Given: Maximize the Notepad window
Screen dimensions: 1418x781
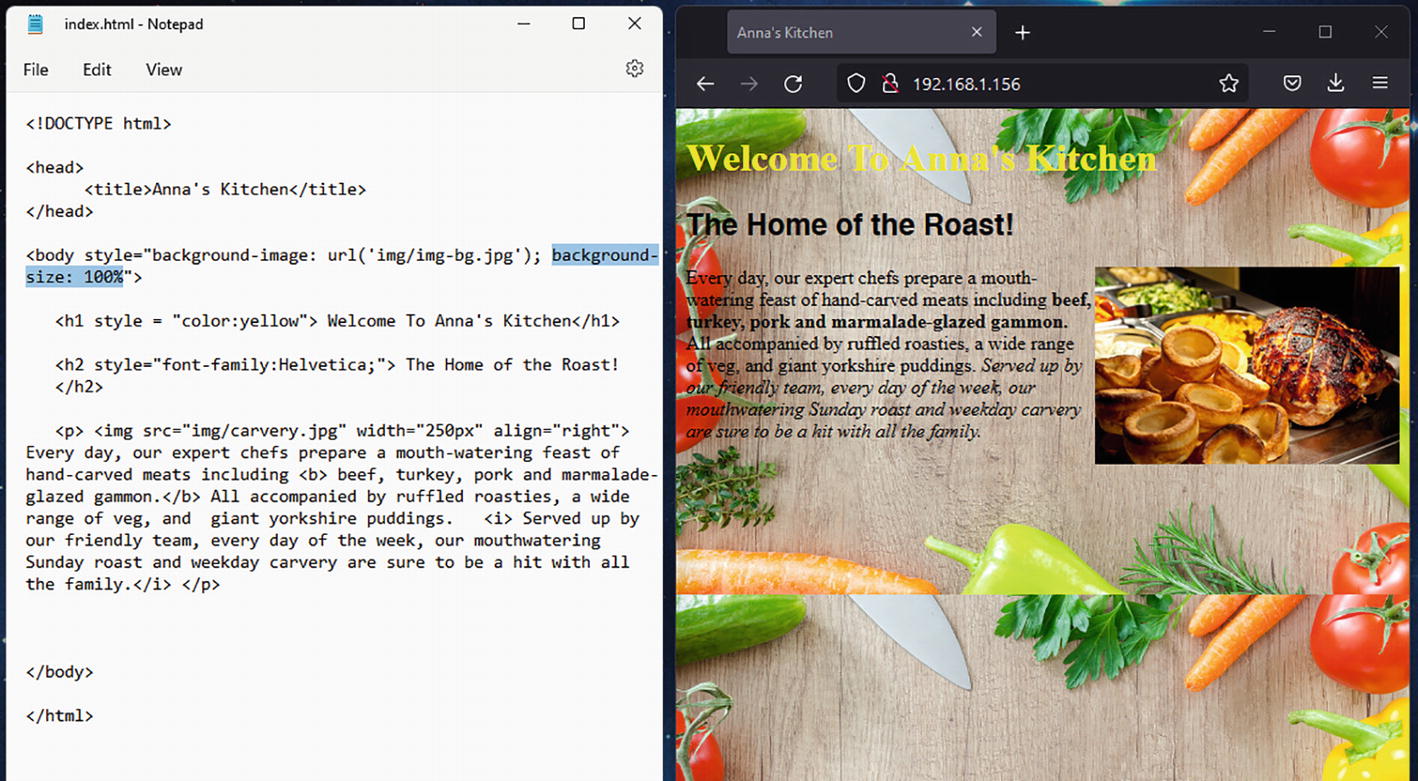Looking at the screenshot, I should 578,24.
